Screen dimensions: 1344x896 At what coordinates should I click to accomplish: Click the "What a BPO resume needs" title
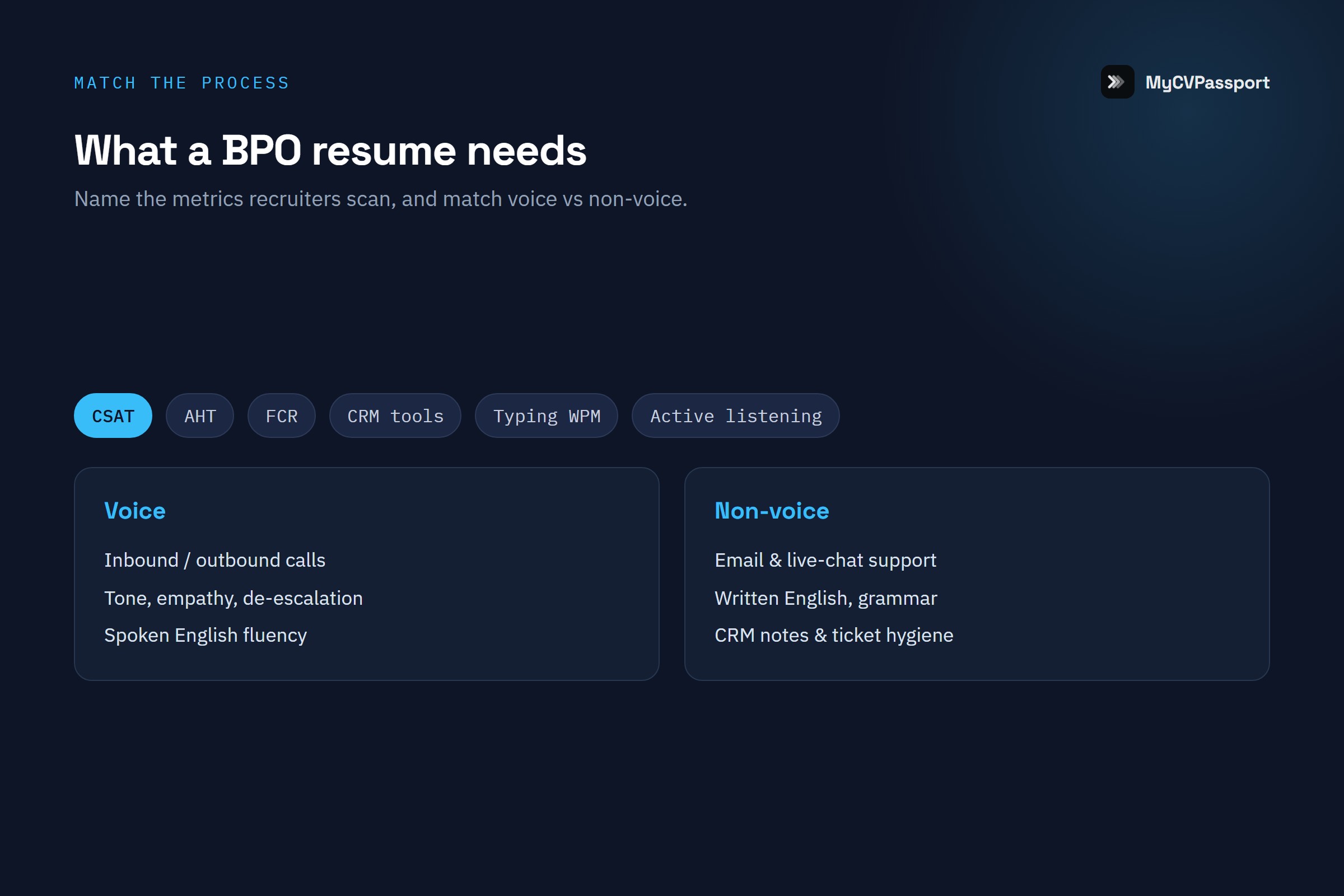(x=330, y=150)
